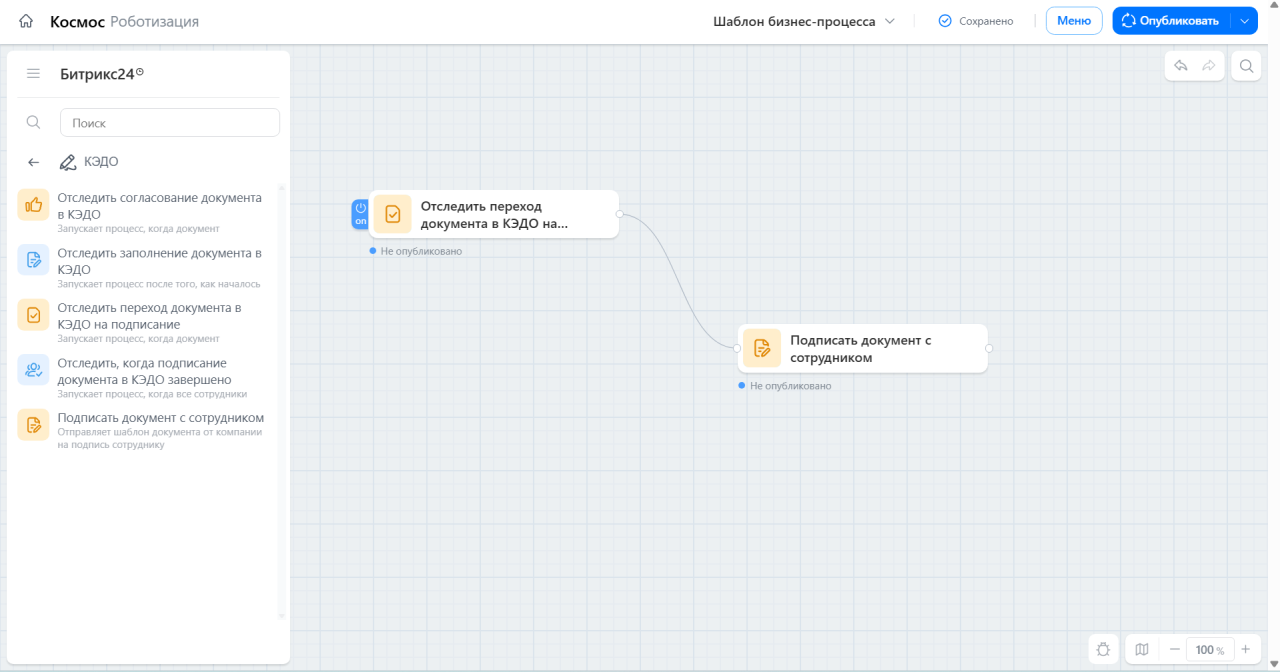The height and width of the screenshot is (672, 1280).
Task: Expand the Шаблон бизнес-процесса dropdown
Action: [804, 21]
